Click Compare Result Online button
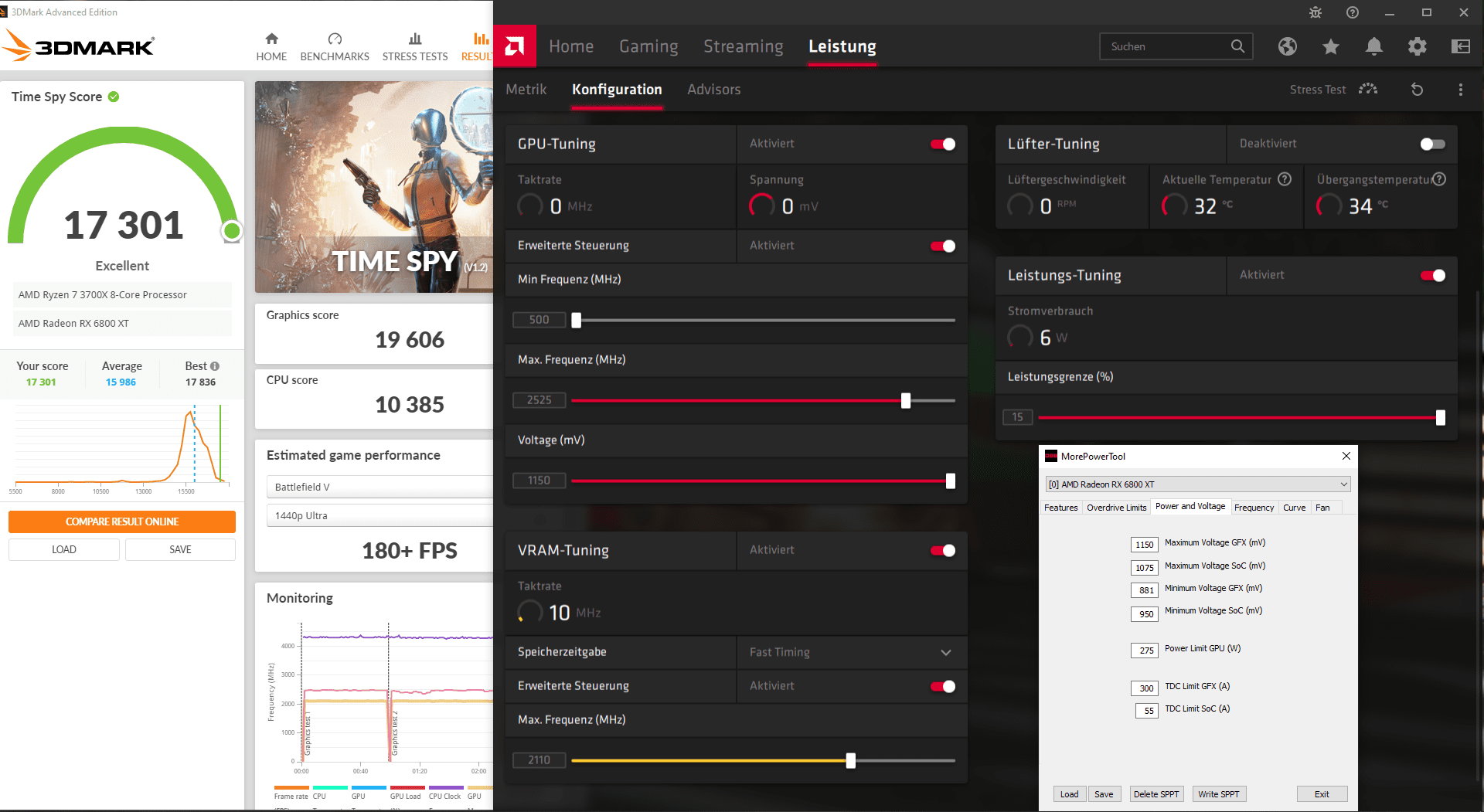1484x812 pixels. (122, 522)
